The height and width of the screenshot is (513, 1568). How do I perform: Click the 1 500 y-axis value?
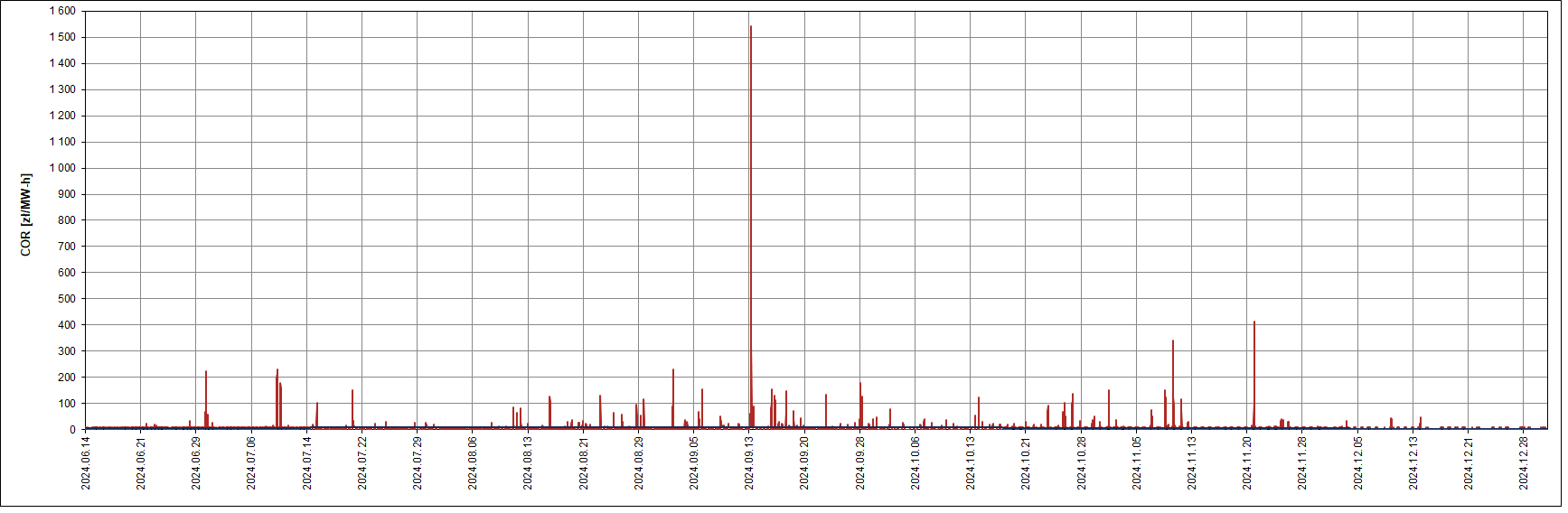[62, 37]
